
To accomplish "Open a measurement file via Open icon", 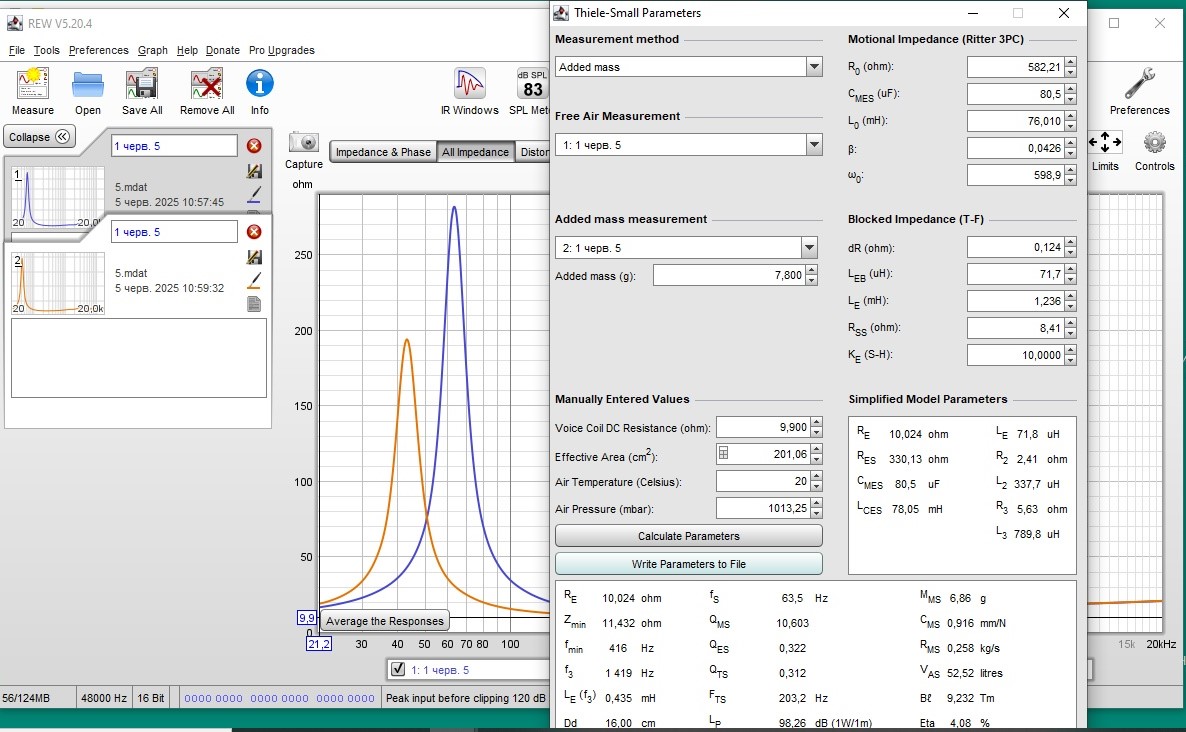I will (88, 86).
